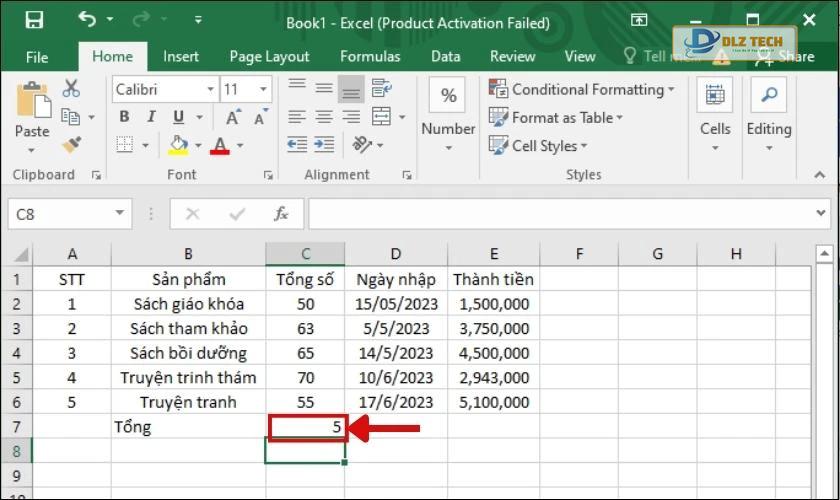
Task: Switch to the Data tab
Action: pyautogui.click(x=446, y=56)
